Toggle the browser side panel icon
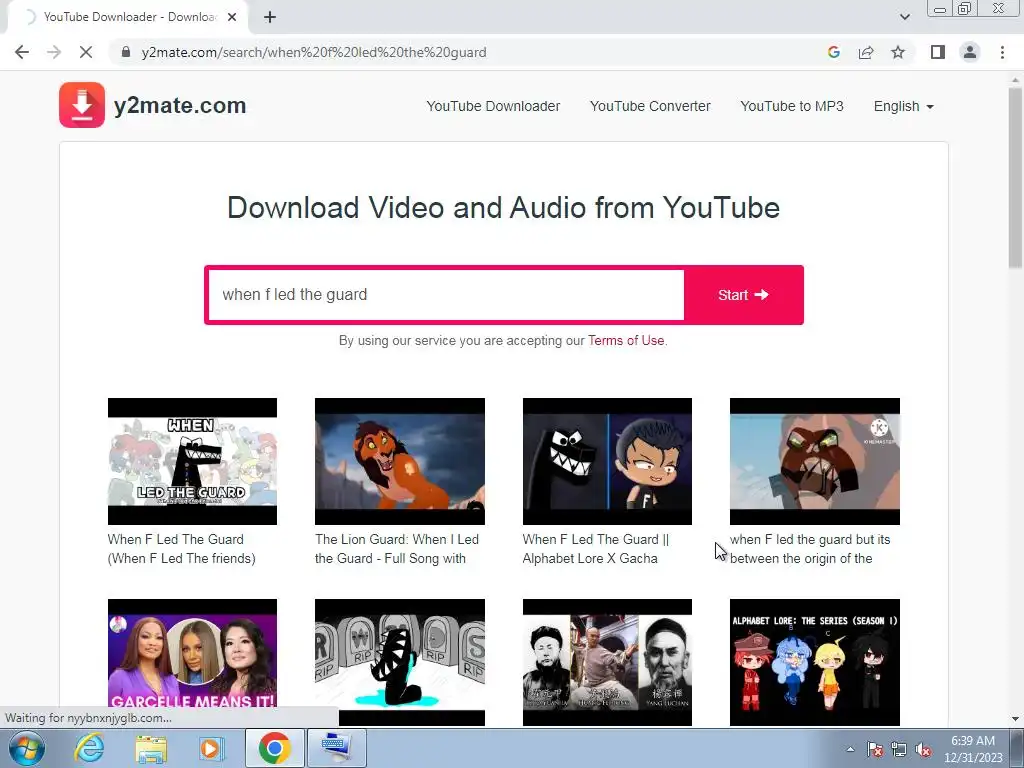The height and width of the screenshot is (768, 1024). [938, 52]
